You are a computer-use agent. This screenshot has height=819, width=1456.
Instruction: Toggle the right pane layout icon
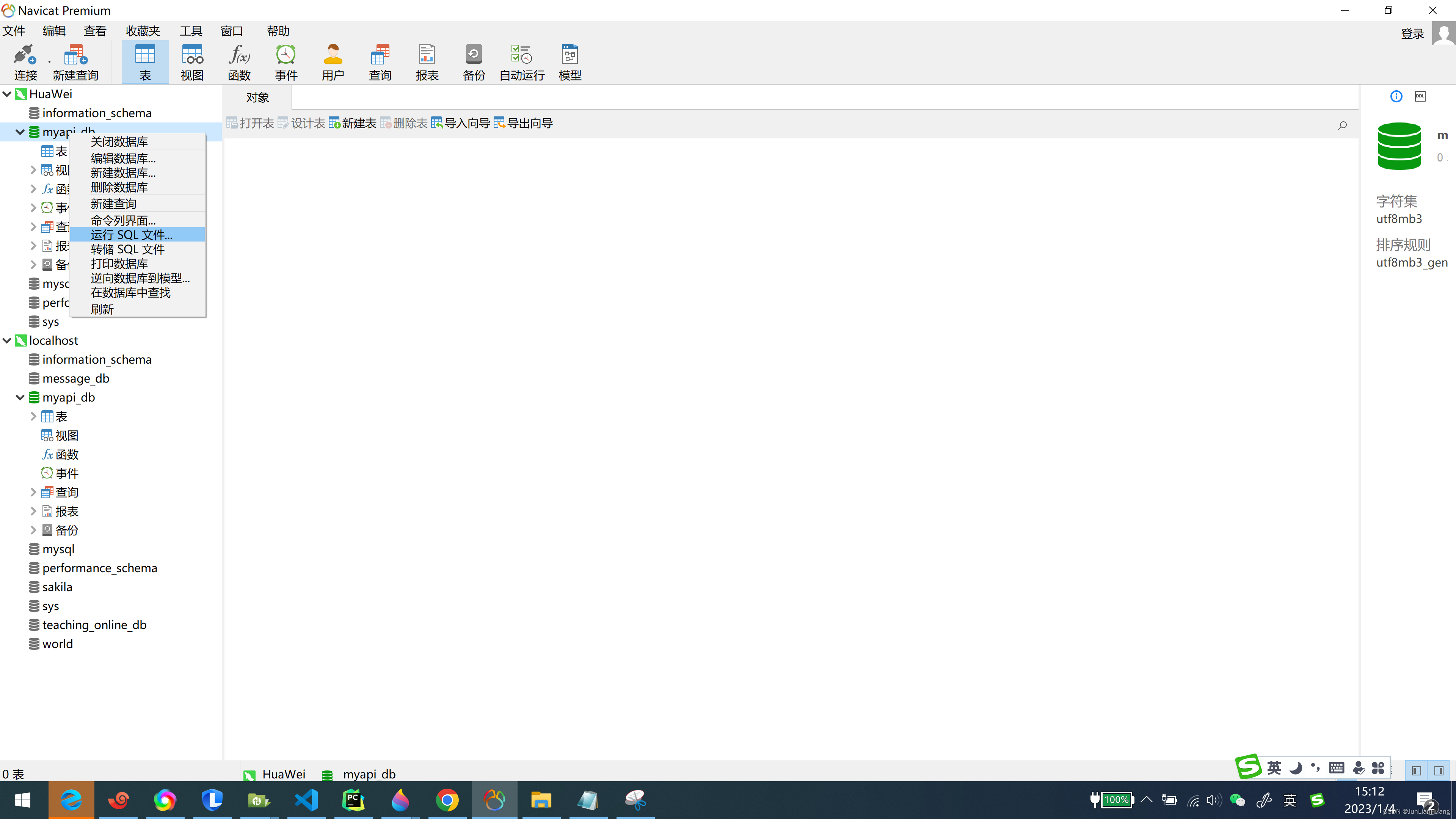[x=1439, y=770]
